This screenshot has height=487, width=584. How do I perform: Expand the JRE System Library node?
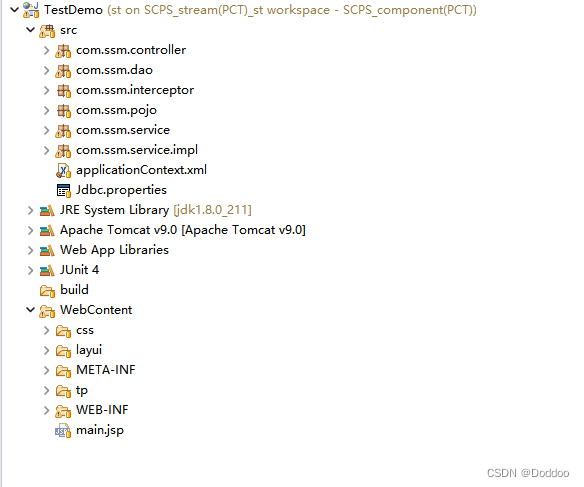[x=30, y=210]
